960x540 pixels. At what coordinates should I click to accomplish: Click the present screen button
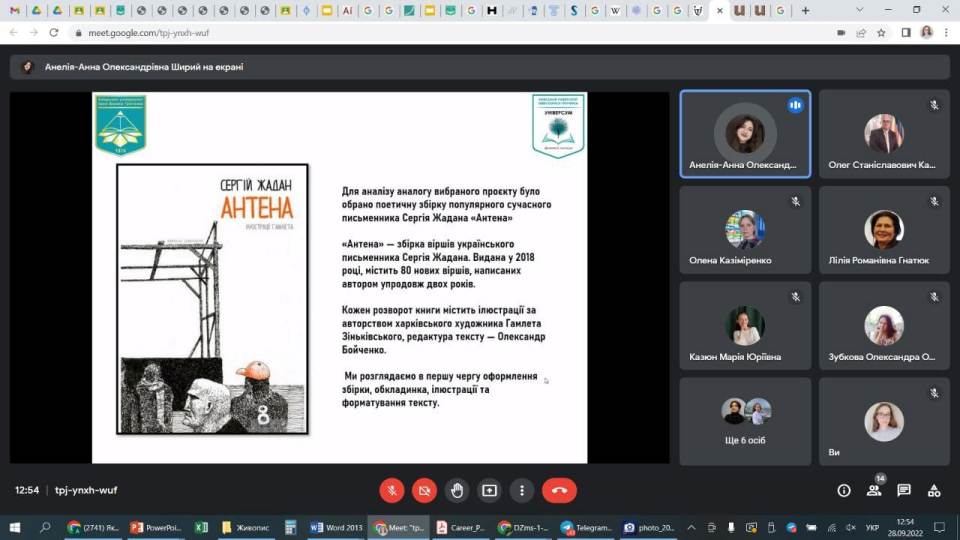[x=489, y=490]
